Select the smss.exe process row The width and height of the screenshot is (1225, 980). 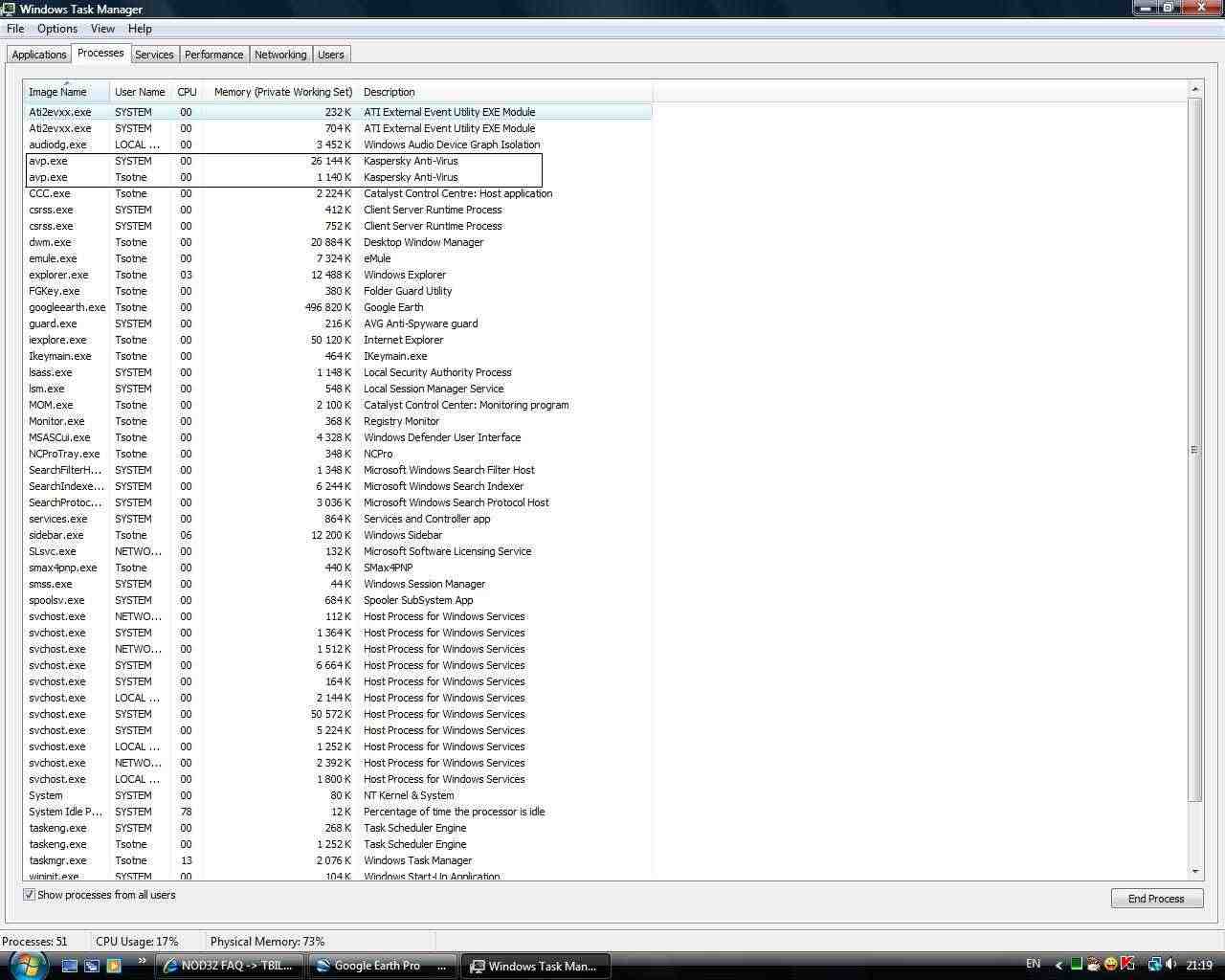pos(338,584)
